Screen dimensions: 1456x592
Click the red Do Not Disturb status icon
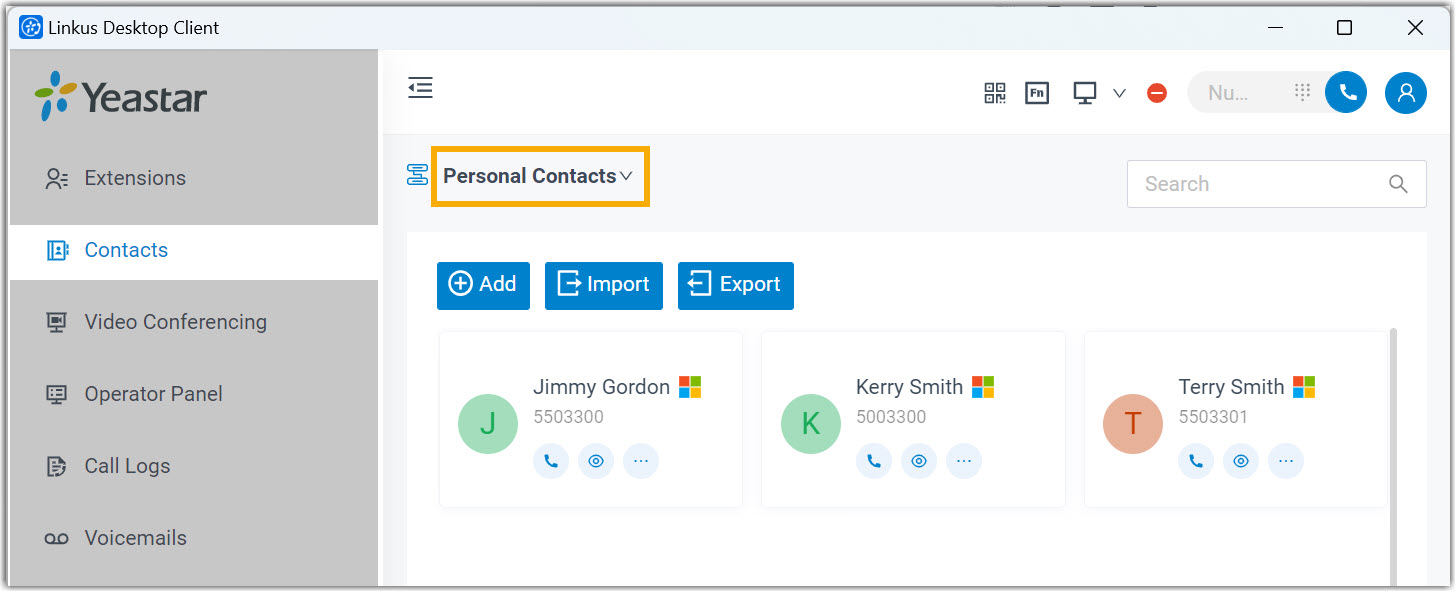(x=1157, y=93)
